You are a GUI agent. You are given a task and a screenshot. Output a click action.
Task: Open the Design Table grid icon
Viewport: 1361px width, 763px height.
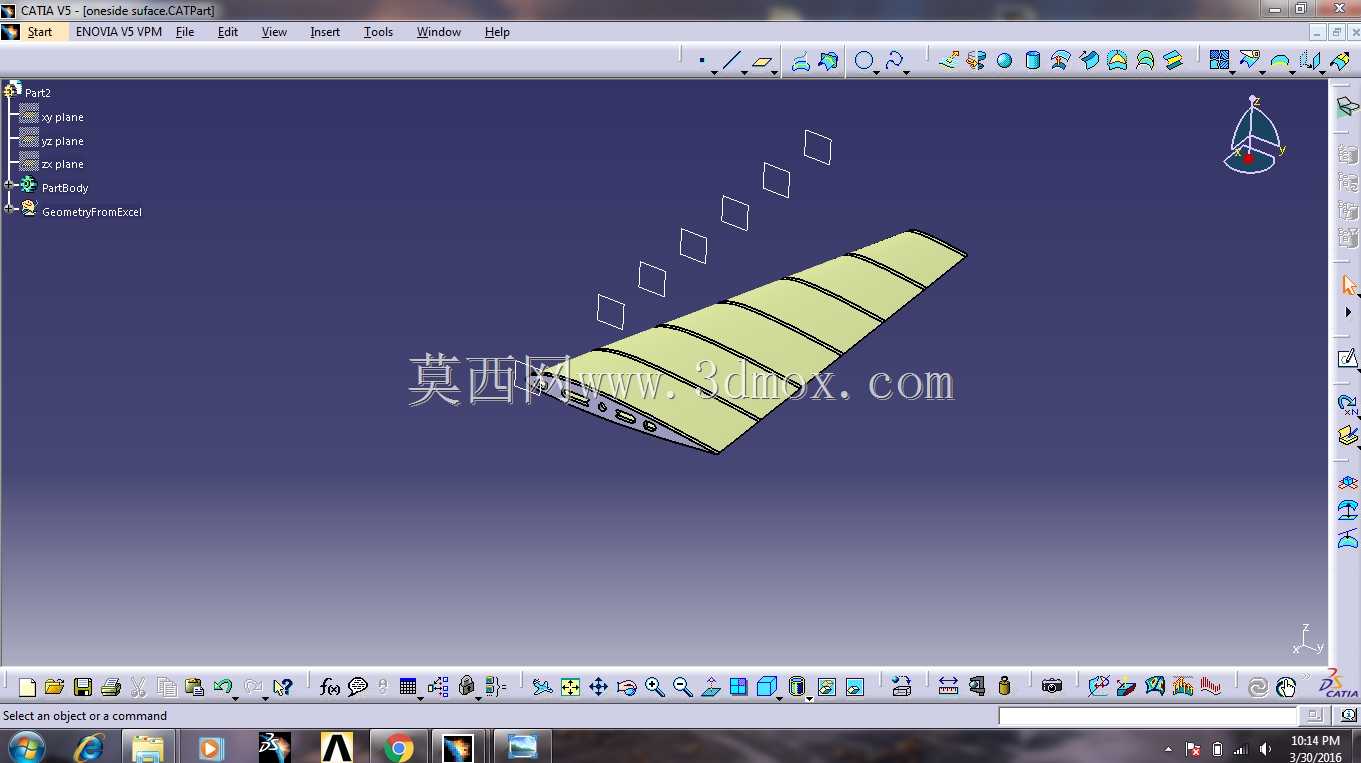coord(408,687)
